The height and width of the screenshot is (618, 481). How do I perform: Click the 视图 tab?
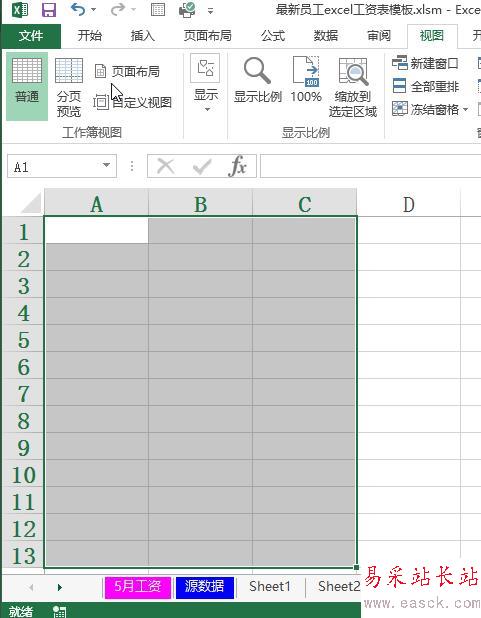432,36
